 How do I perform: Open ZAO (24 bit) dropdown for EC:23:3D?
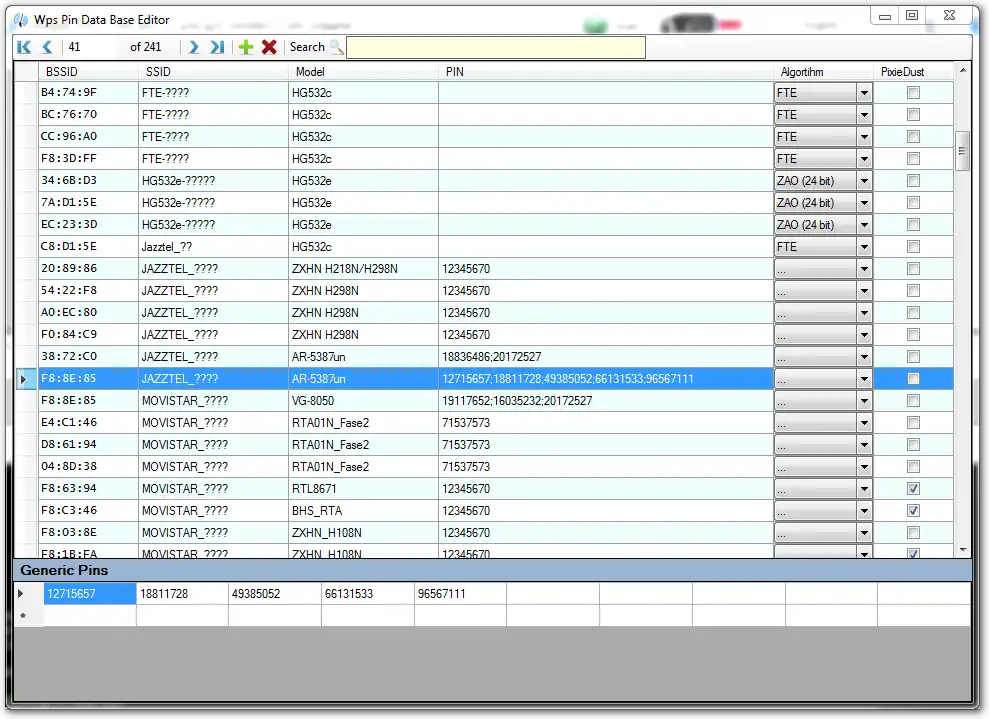point(864,225)
